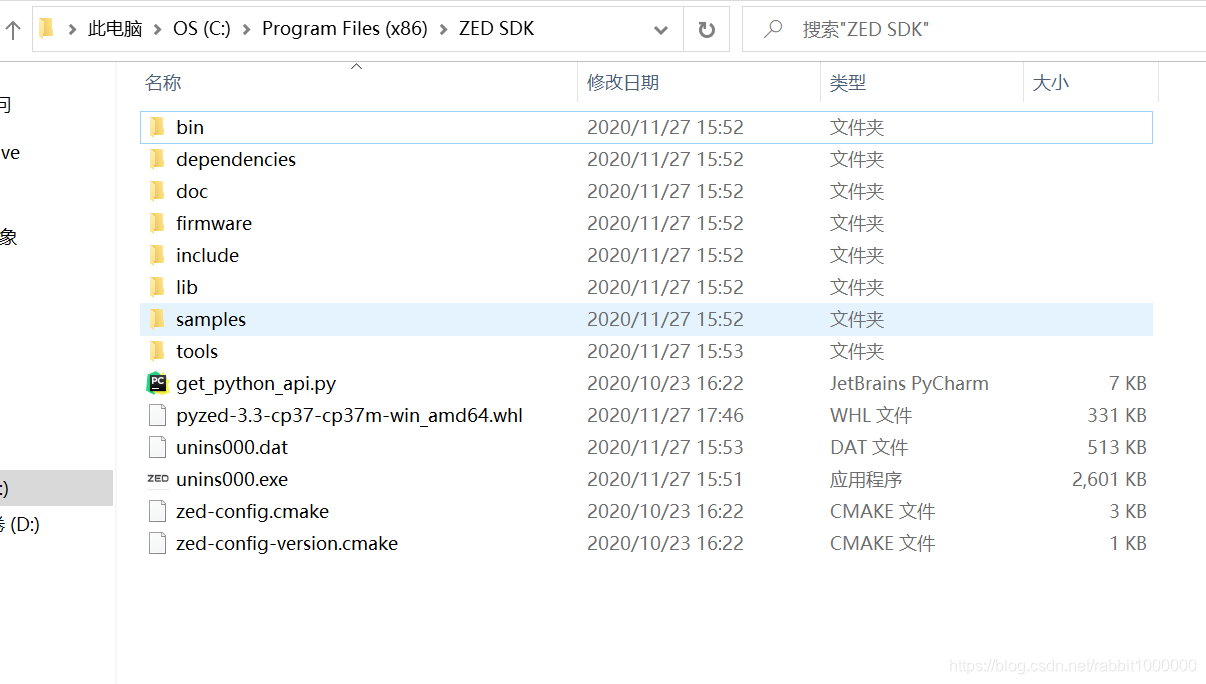Open the doc folder icon
This screenshot has height=684, width=1206.
(x=158, y=191)
